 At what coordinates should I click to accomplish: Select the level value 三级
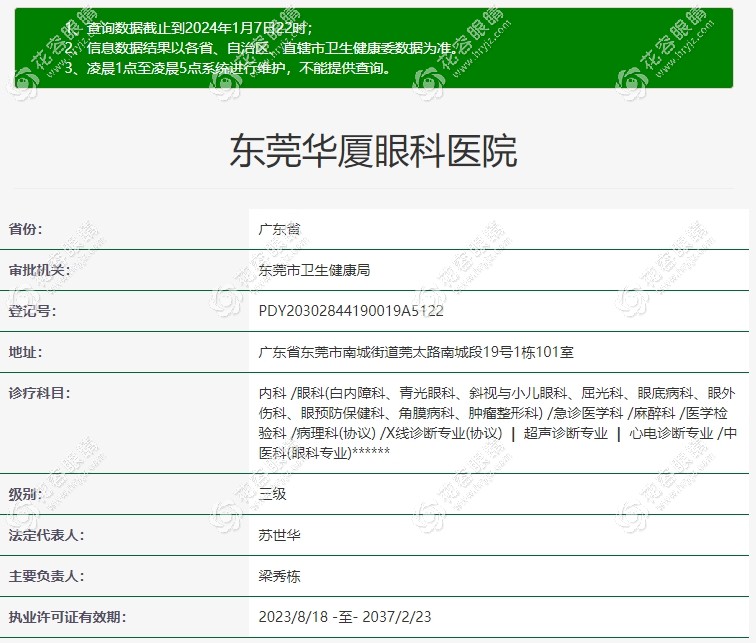[x=272, y=494]
